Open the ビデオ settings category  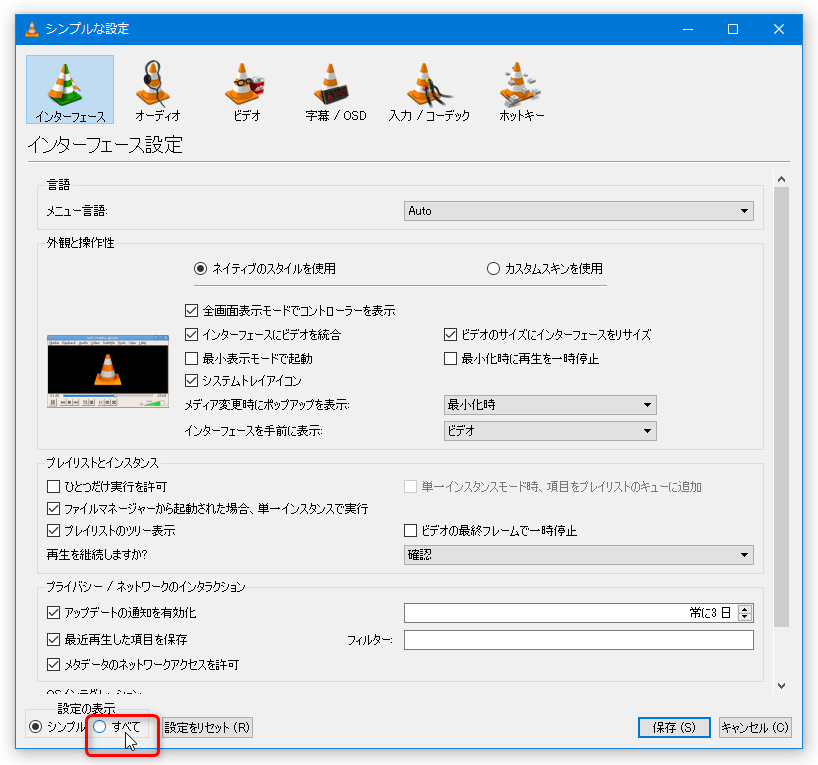click(x=246, y=90)
